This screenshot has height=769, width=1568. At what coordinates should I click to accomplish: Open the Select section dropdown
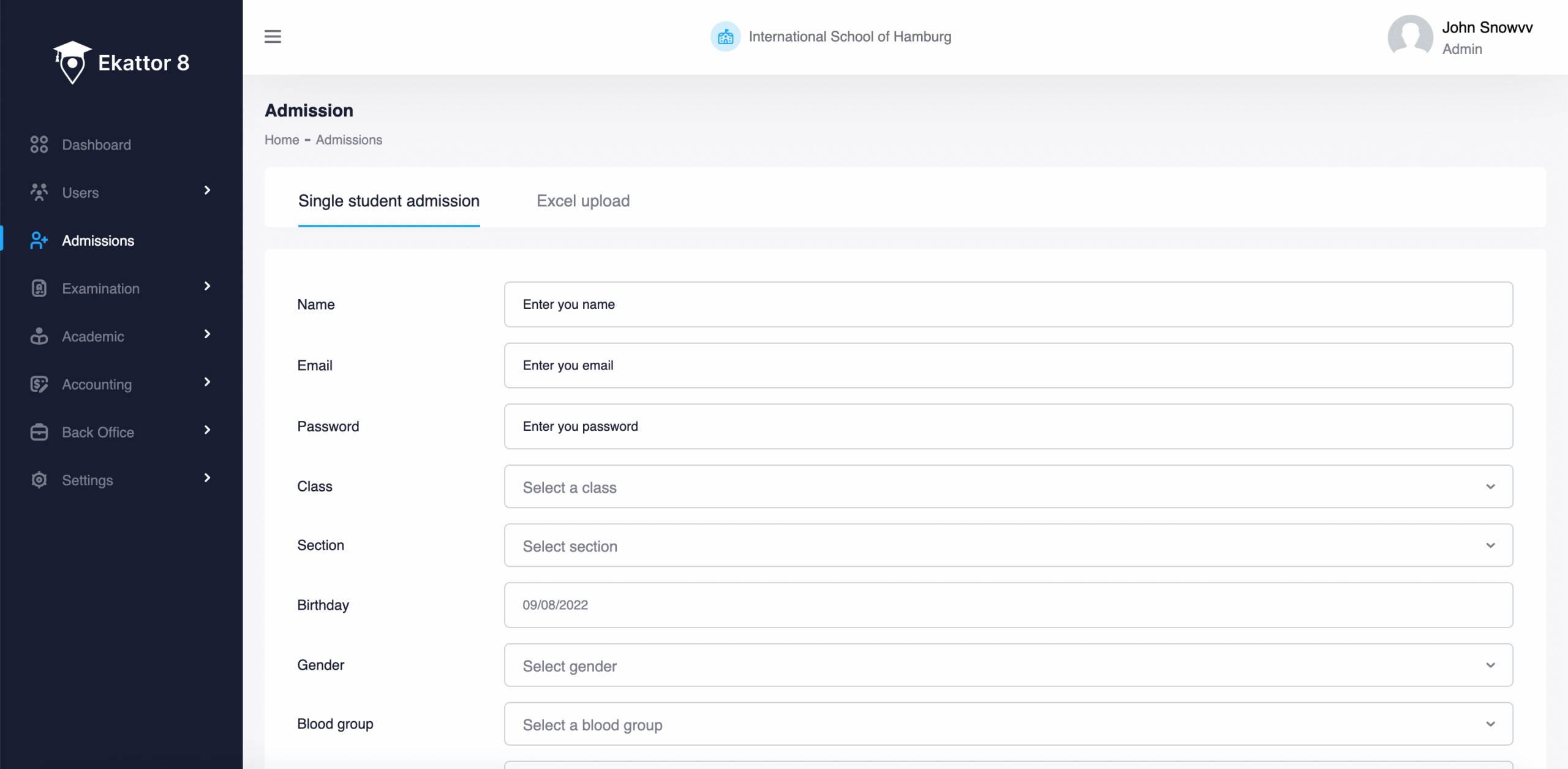point(1008,545)
